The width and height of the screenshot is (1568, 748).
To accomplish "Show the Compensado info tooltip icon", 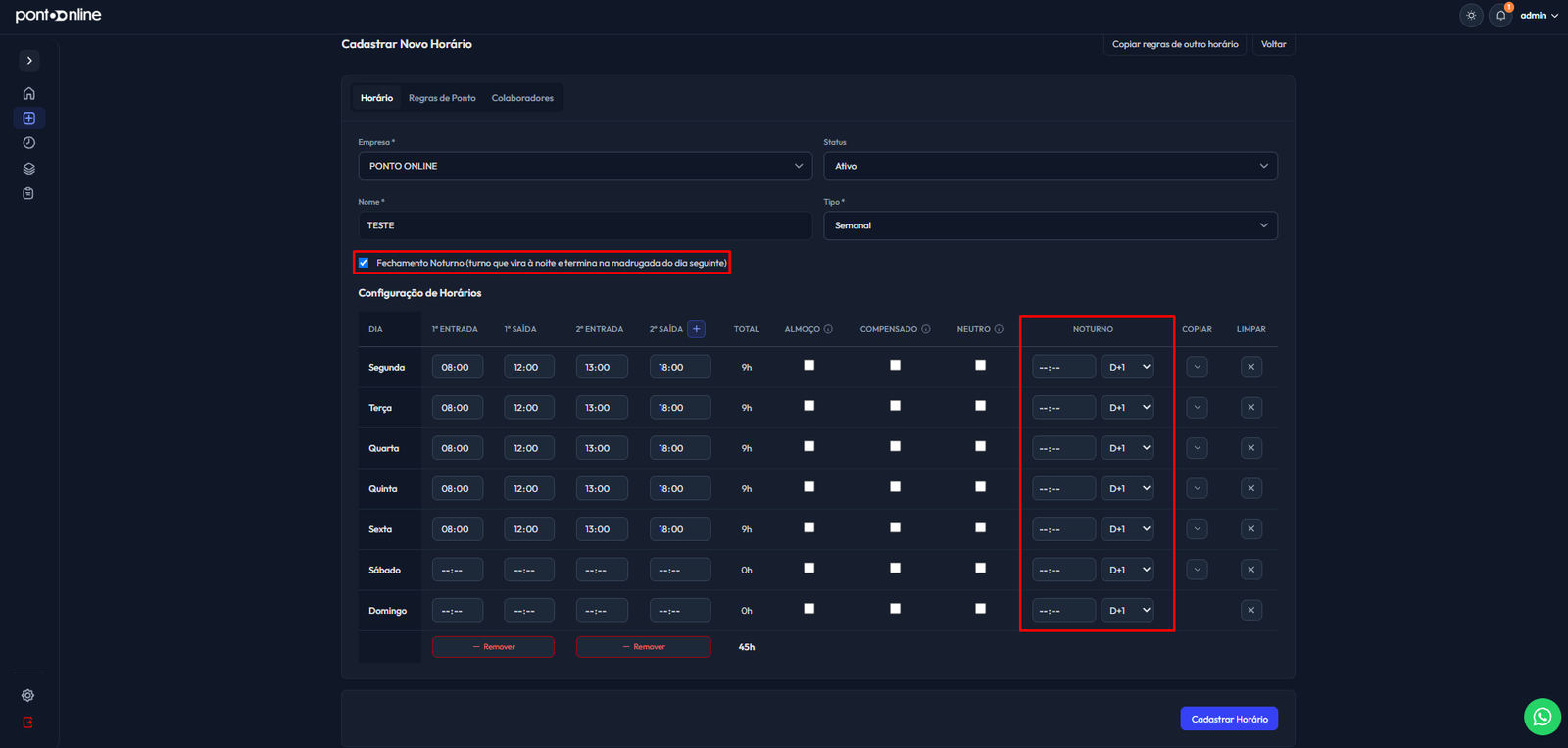I will click(x=926, y=329).
